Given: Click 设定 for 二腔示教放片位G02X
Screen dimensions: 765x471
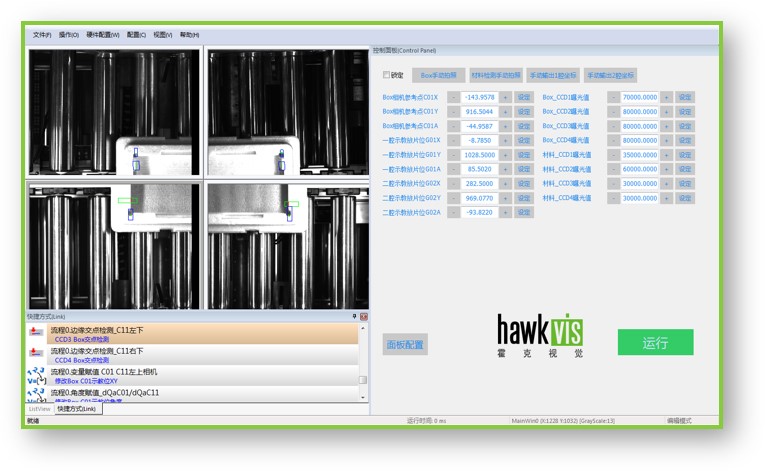Looking at the screenshot, I should click(x=524, y=184).
